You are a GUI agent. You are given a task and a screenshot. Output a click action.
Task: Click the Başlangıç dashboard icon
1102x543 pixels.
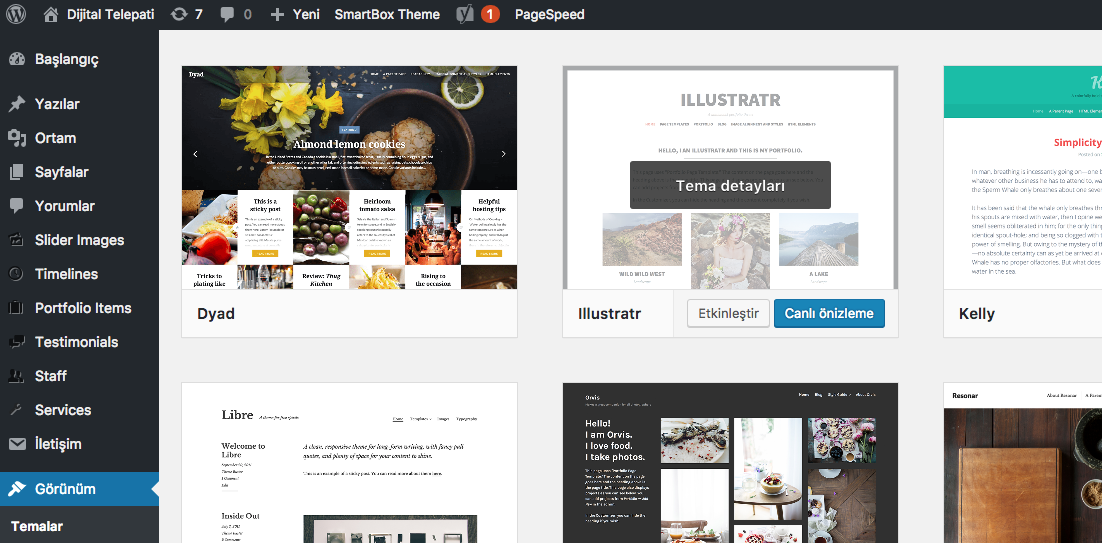(17, 59)
